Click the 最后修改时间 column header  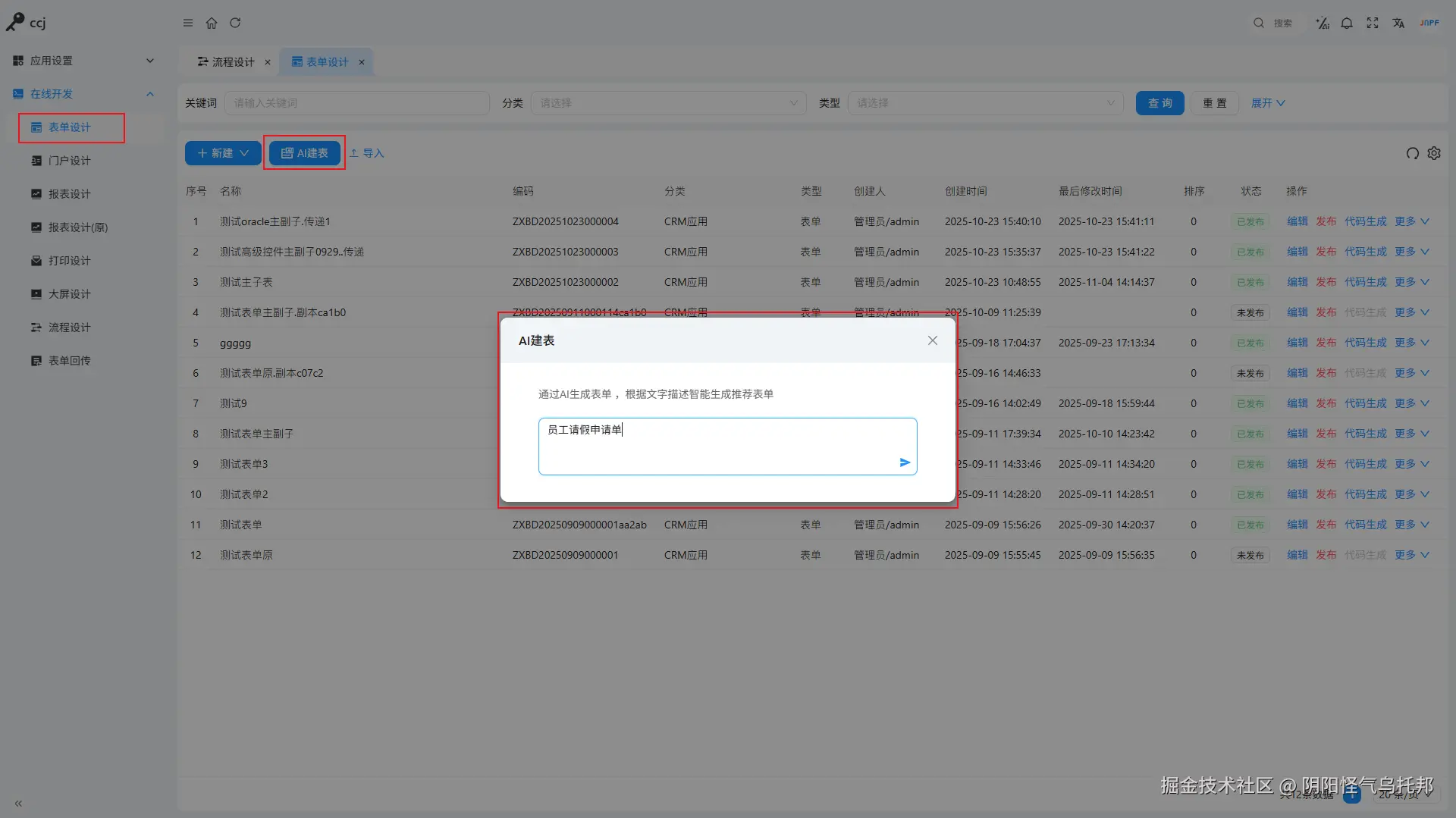[x=1090, y=191]
